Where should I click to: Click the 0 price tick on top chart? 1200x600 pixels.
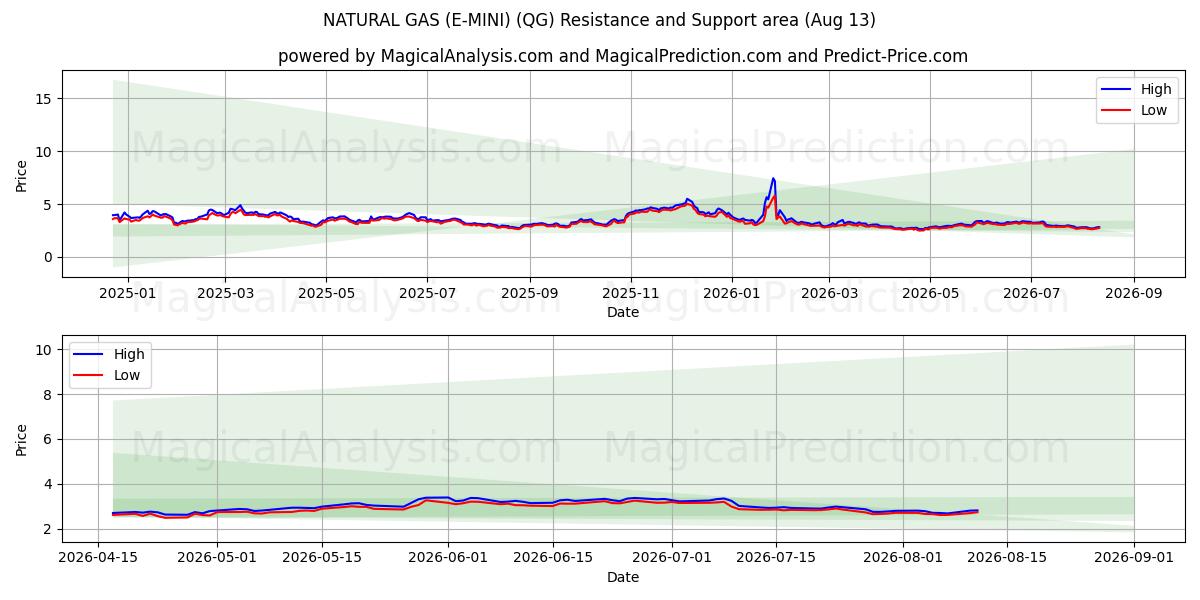click(48, 257)
